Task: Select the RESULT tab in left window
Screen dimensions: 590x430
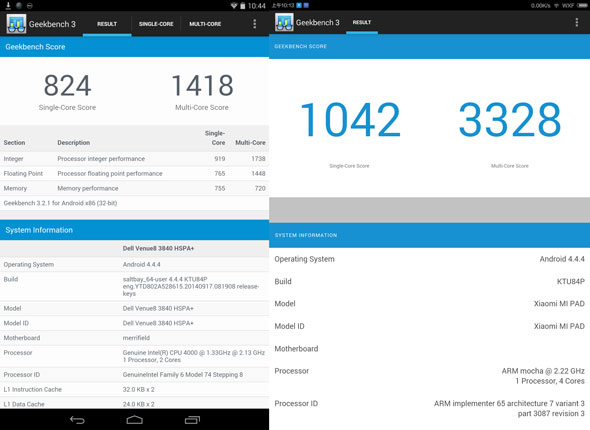Action: [x=107, y=24]
